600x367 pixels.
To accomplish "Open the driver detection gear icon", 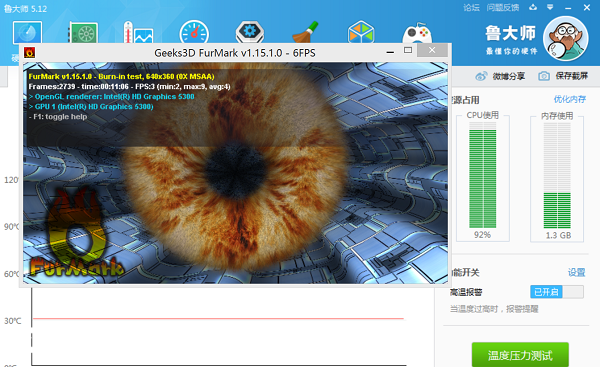I will tap(250, 32).
